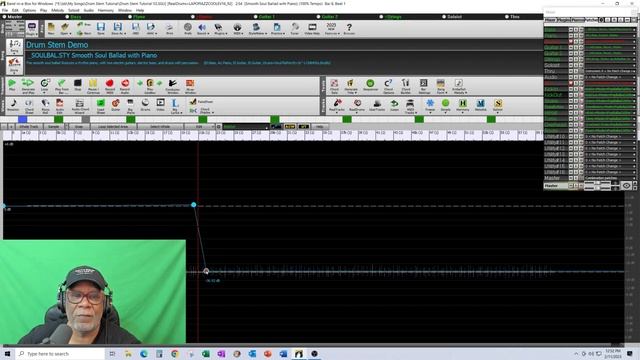The width and height of the screenshot is (640, 360).
Task: Open the Mixer Window icon
Action: tap(190, 86)
